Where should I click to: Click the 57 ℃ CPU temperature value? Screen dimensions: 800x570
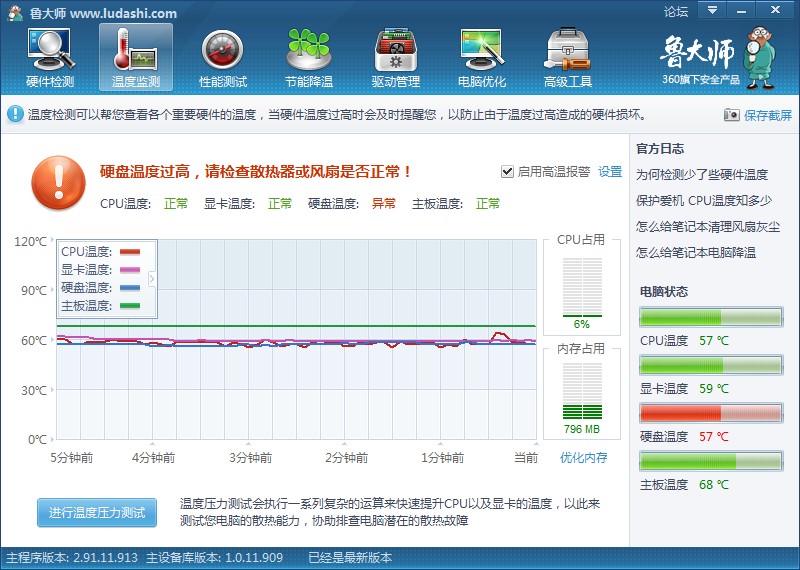[x=714, y=340]
